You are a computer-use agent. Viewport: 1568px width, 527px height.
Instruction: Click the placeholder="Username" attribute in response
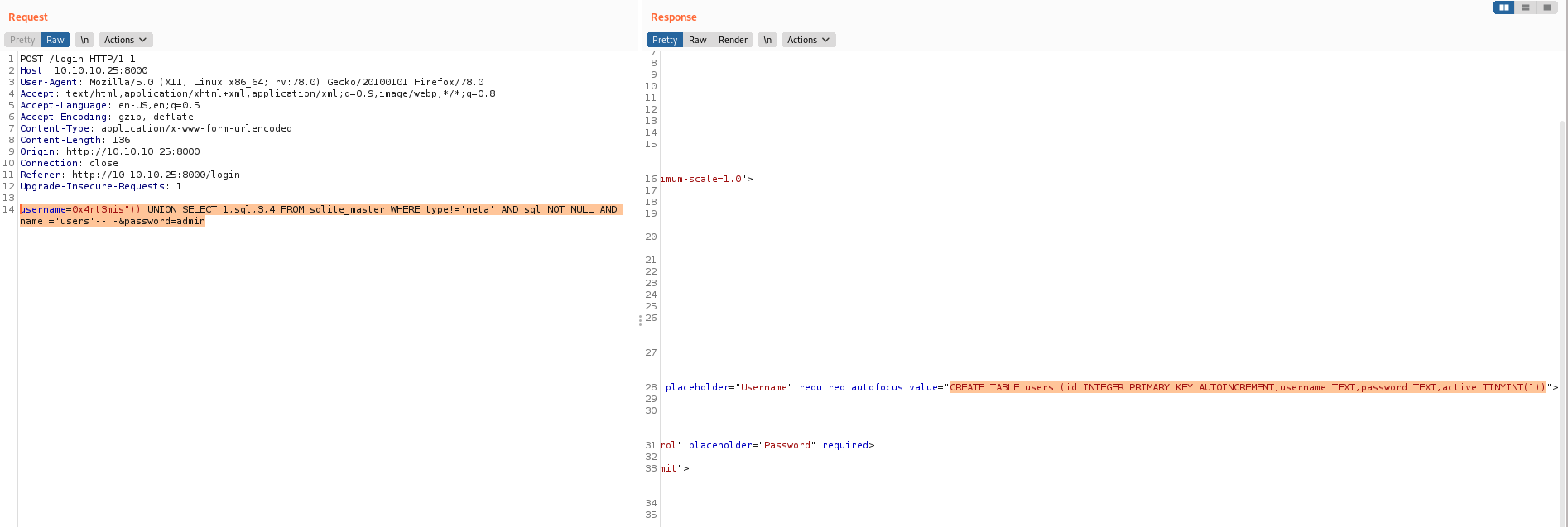(x=729, y=387)
